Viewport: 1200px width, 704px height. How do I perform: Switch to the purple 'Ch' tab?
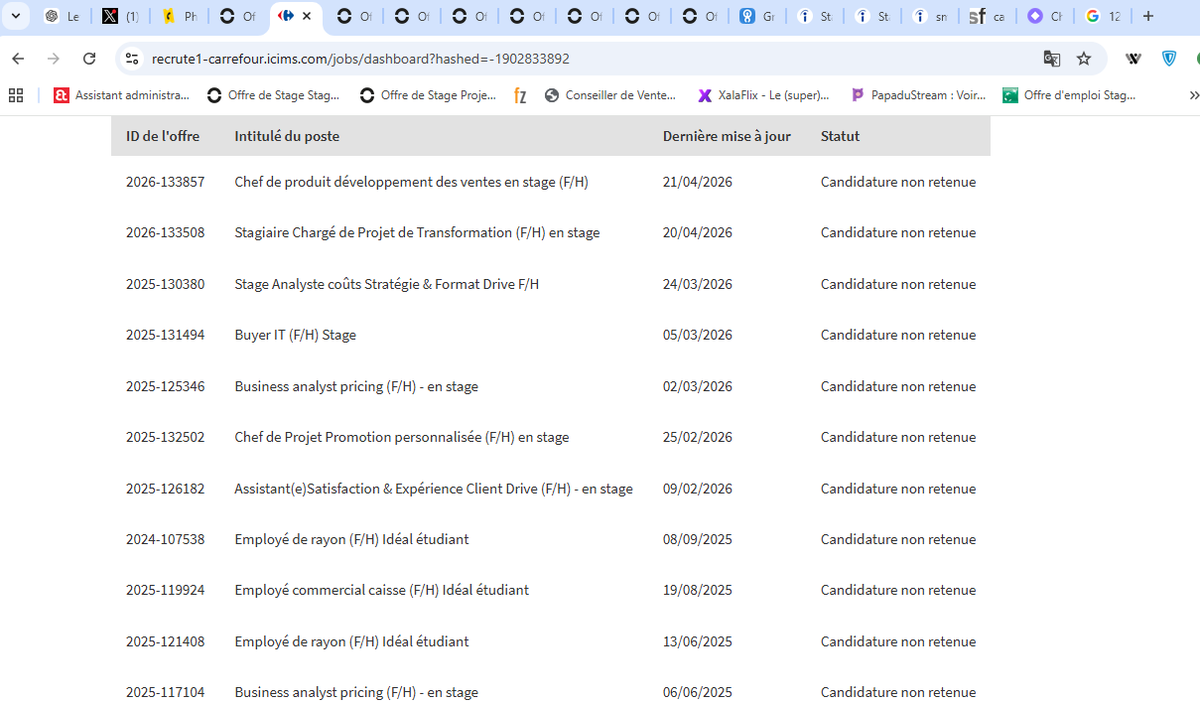[x=1045, y=16]
